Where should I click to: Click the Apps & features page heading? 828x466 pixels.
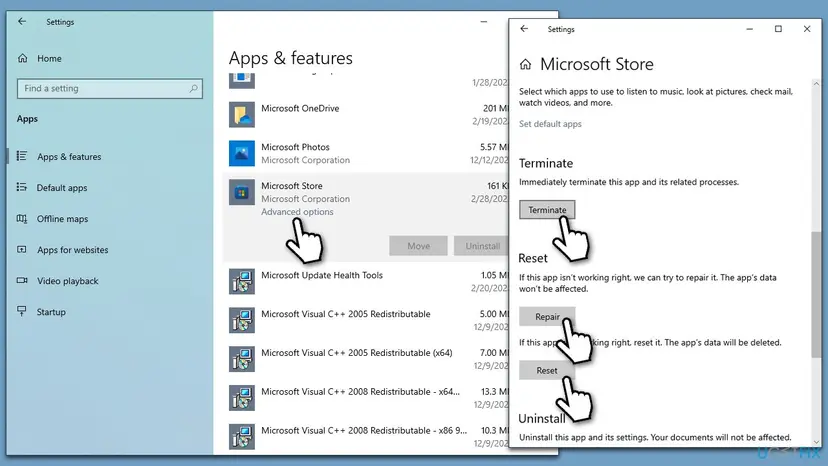(290, 58)
